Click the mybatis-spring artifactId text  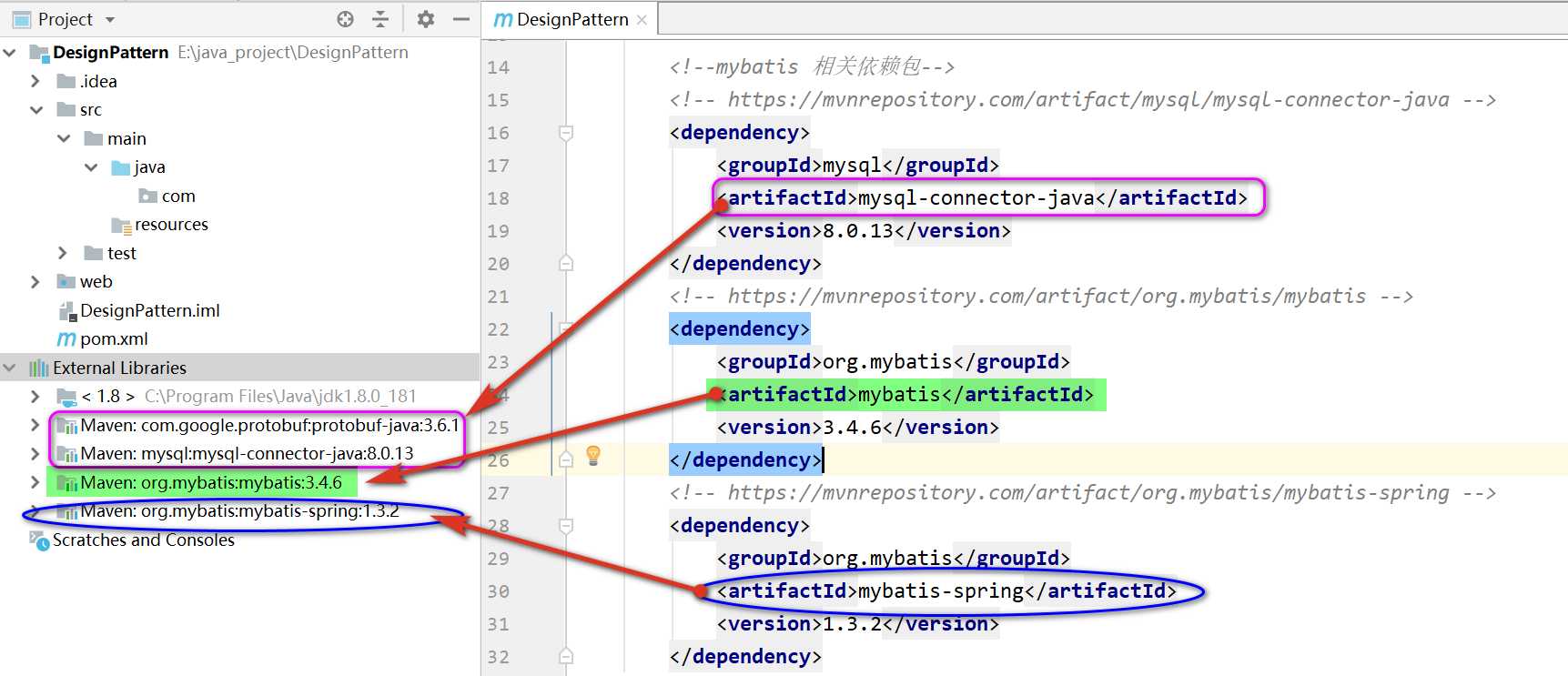tap(941, 590)
